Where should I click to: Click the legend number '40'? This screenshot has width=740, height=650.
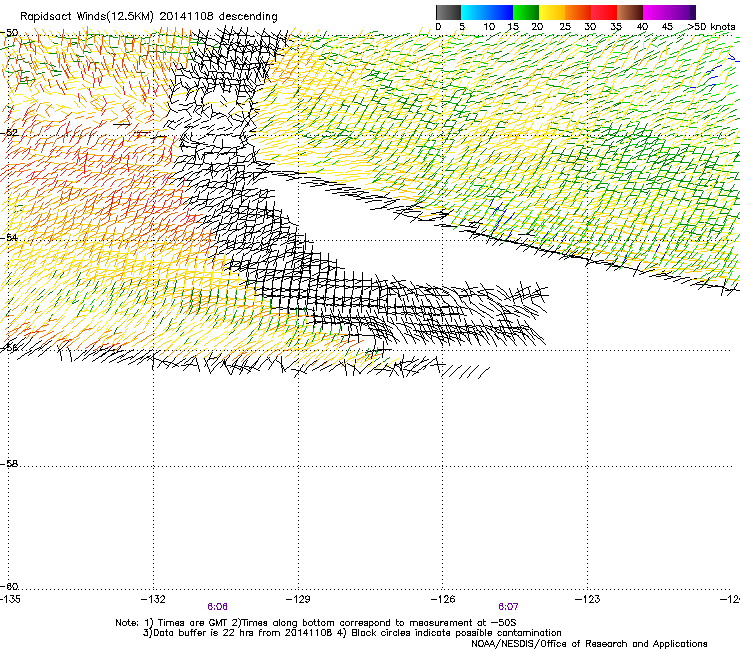pyautogui.click(x=642, y=27)
